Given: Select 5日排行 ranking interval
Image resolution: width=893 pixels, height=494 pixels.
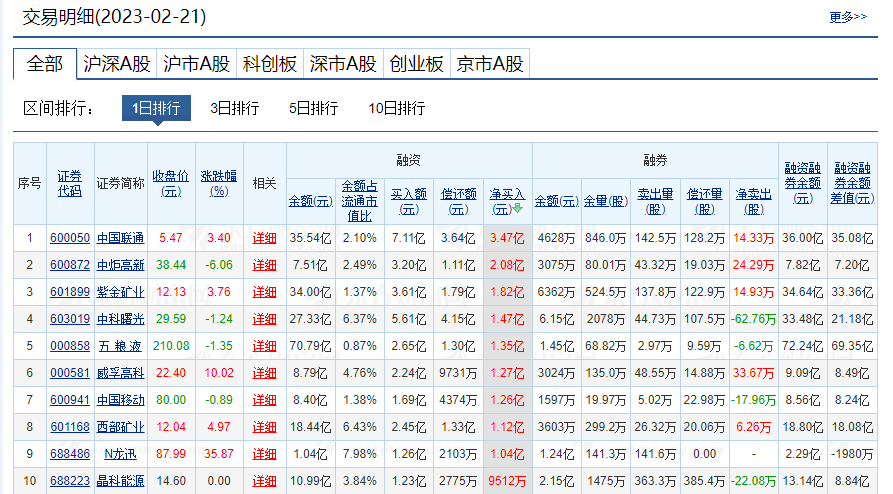Looking at the screenshot, I should point(313,108).
